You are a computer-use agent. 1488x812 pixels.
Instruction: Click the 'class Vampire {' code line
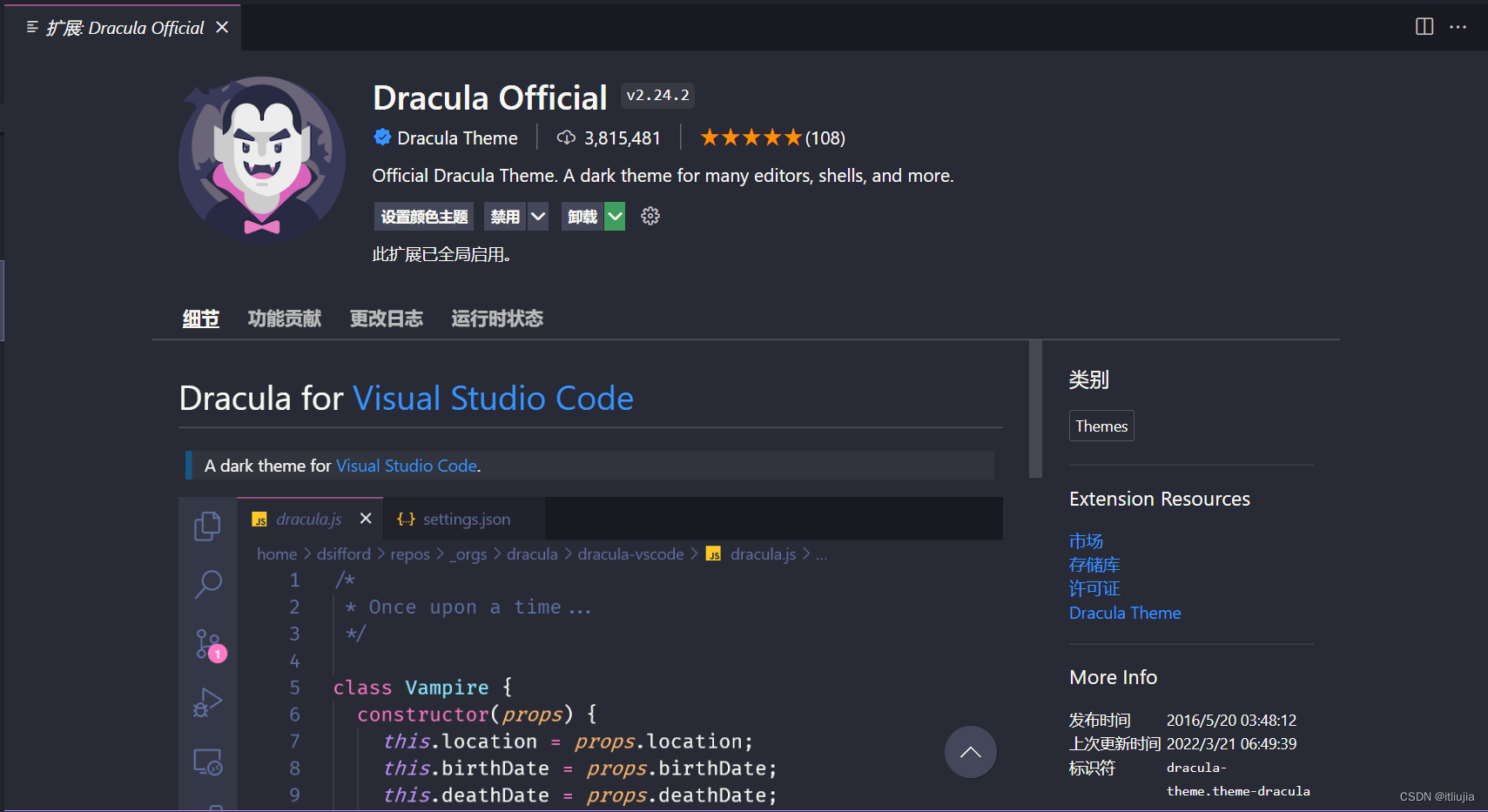click(423, 688)
